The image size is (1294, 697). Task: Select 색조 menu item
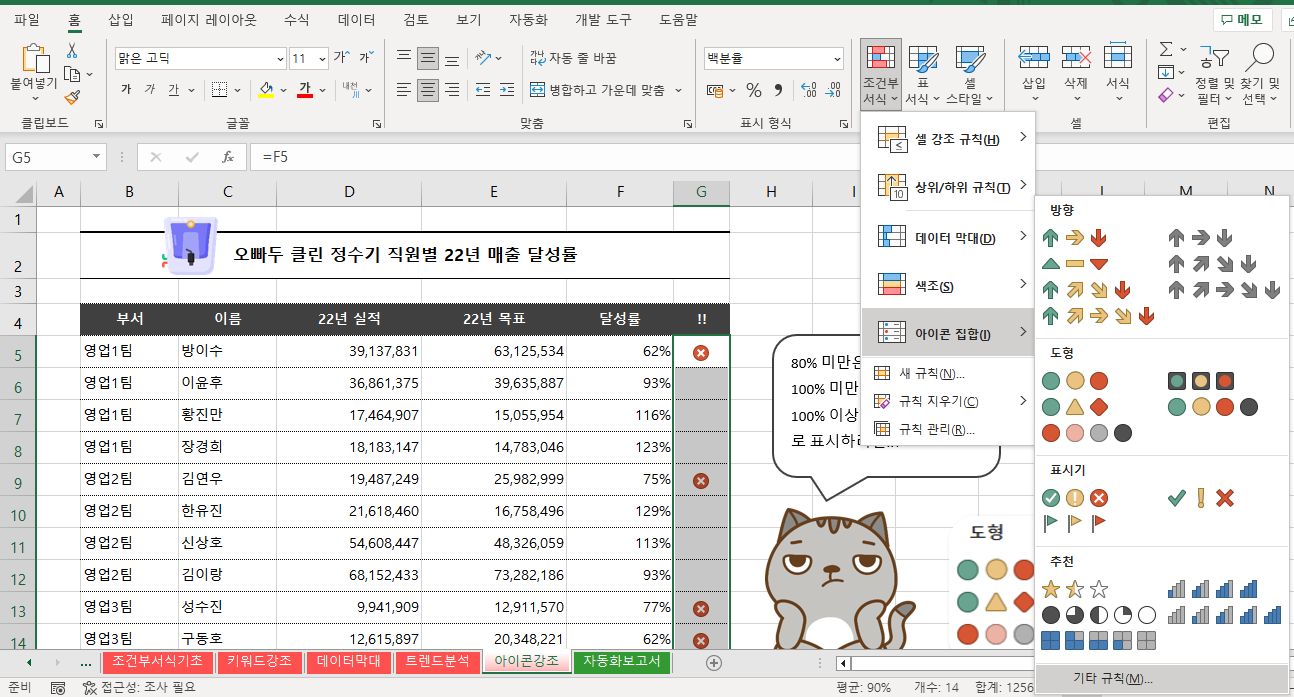coord(948,286)
